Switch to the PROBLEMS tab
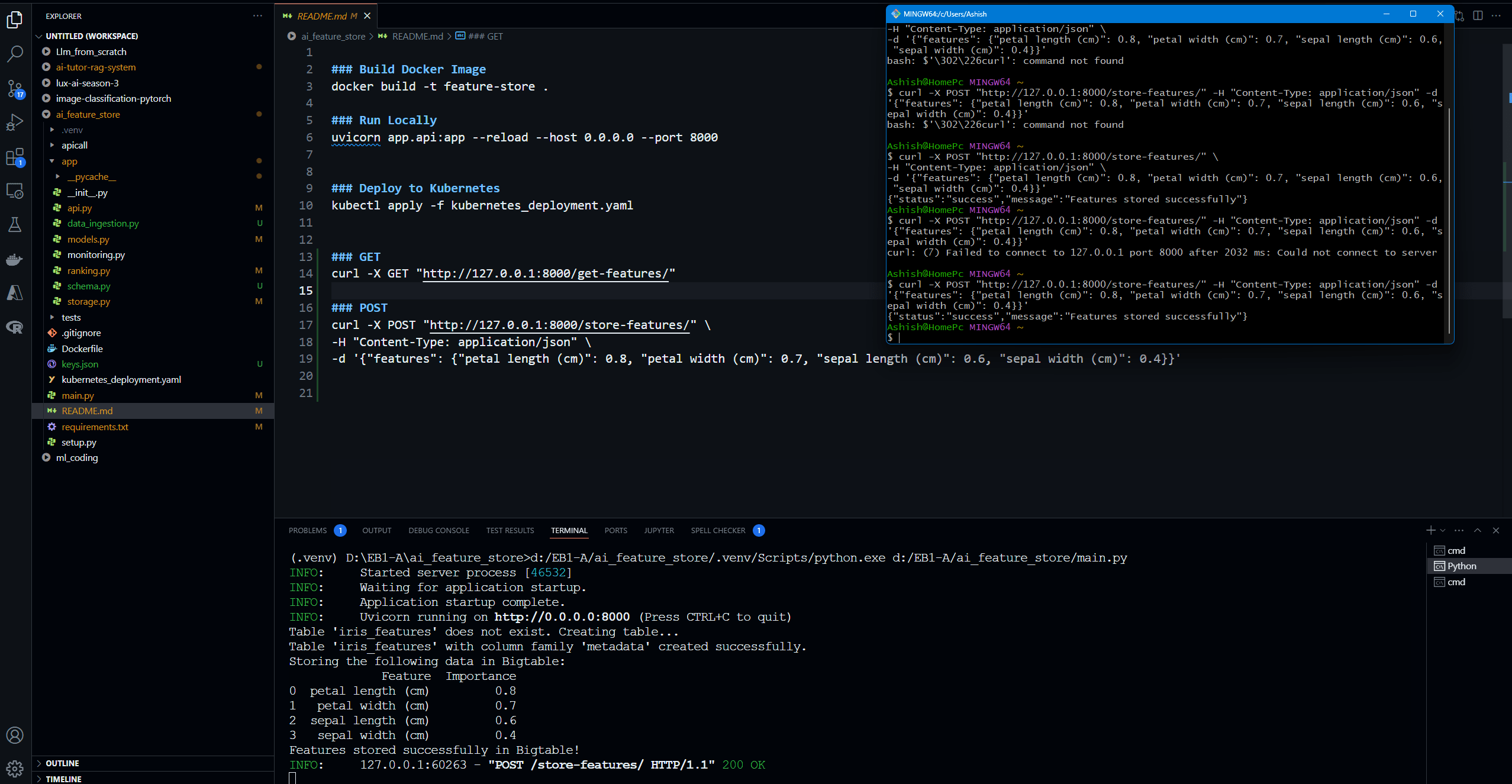The width and height of the screenshot is (1512, 784). point(308,530)
